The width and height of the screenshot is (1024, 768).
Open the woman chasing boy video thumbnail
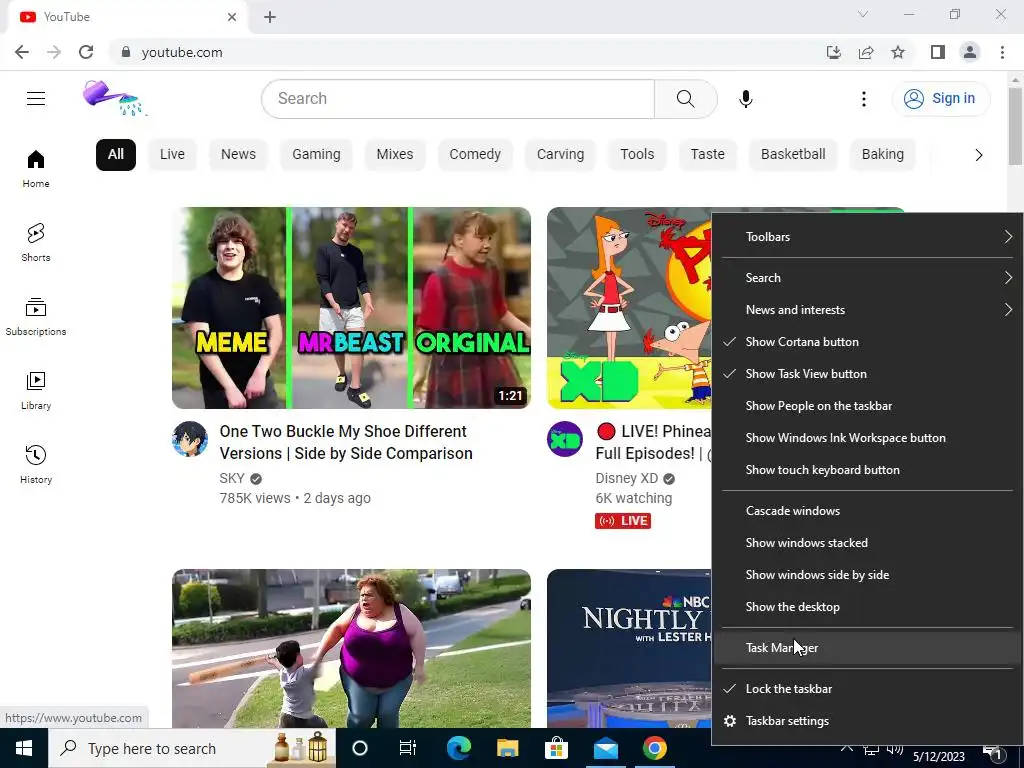pyautogui.click(x=351, y=648)
